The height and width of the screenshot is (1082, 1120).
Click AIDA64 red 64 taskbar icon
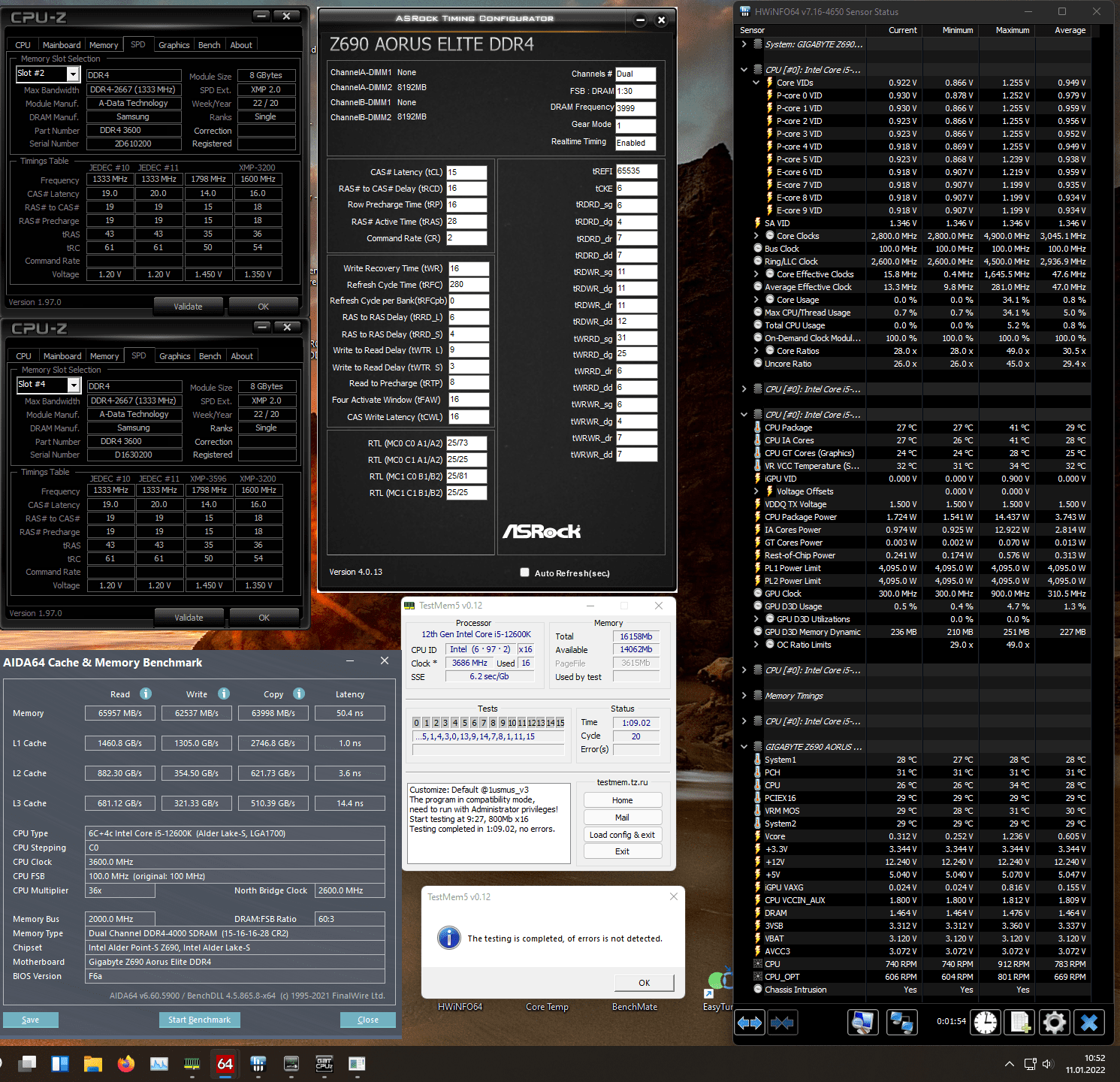pos(225,1063)
